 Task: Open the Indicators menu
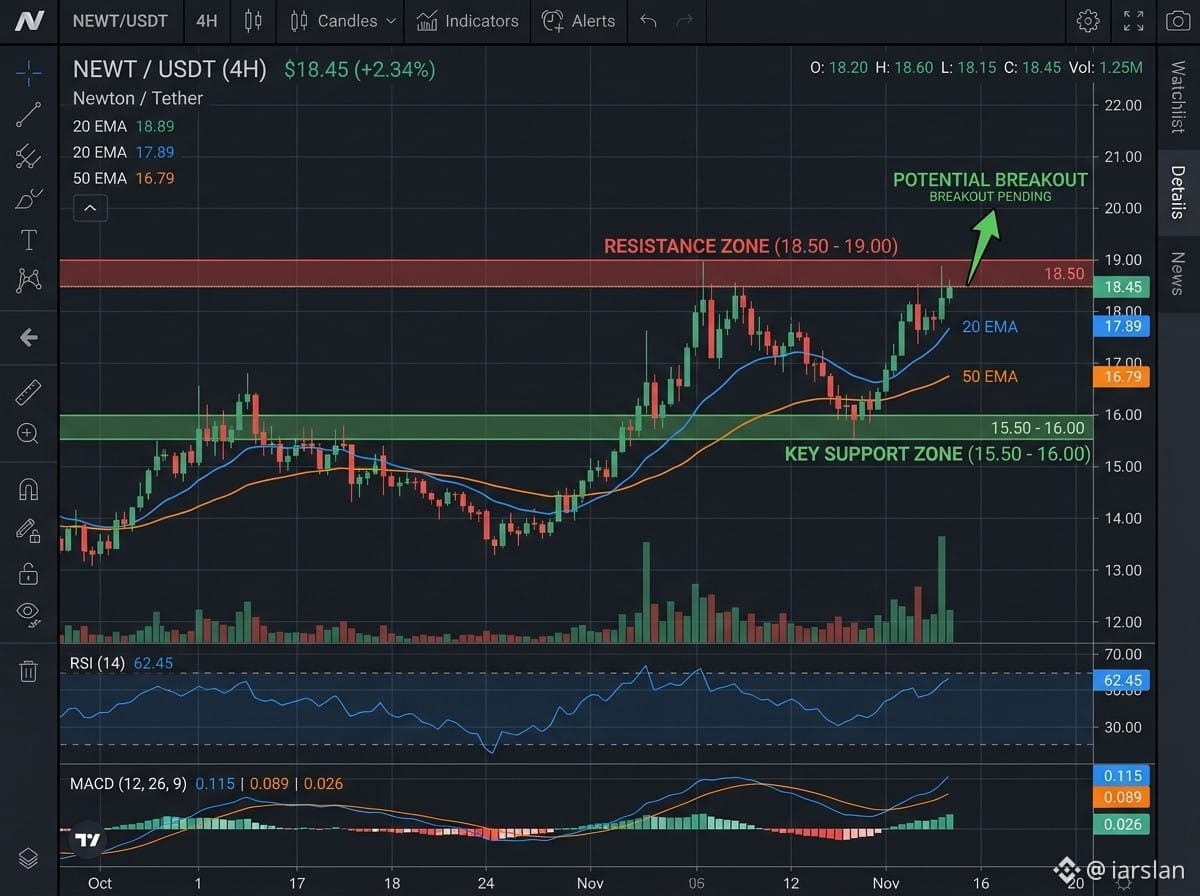click(467, 20)
